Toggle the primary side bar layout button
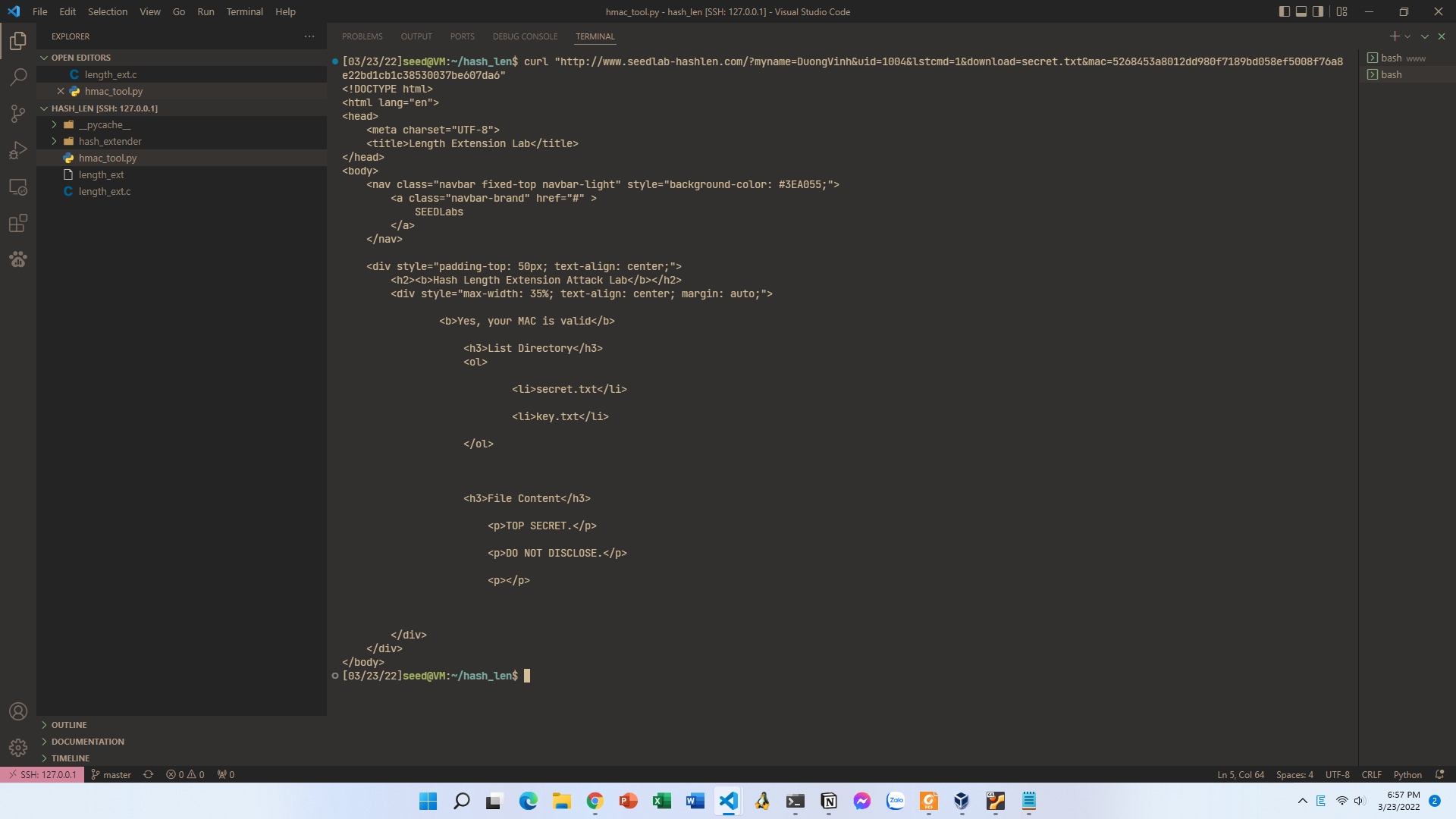 (x=1284, y=11)
